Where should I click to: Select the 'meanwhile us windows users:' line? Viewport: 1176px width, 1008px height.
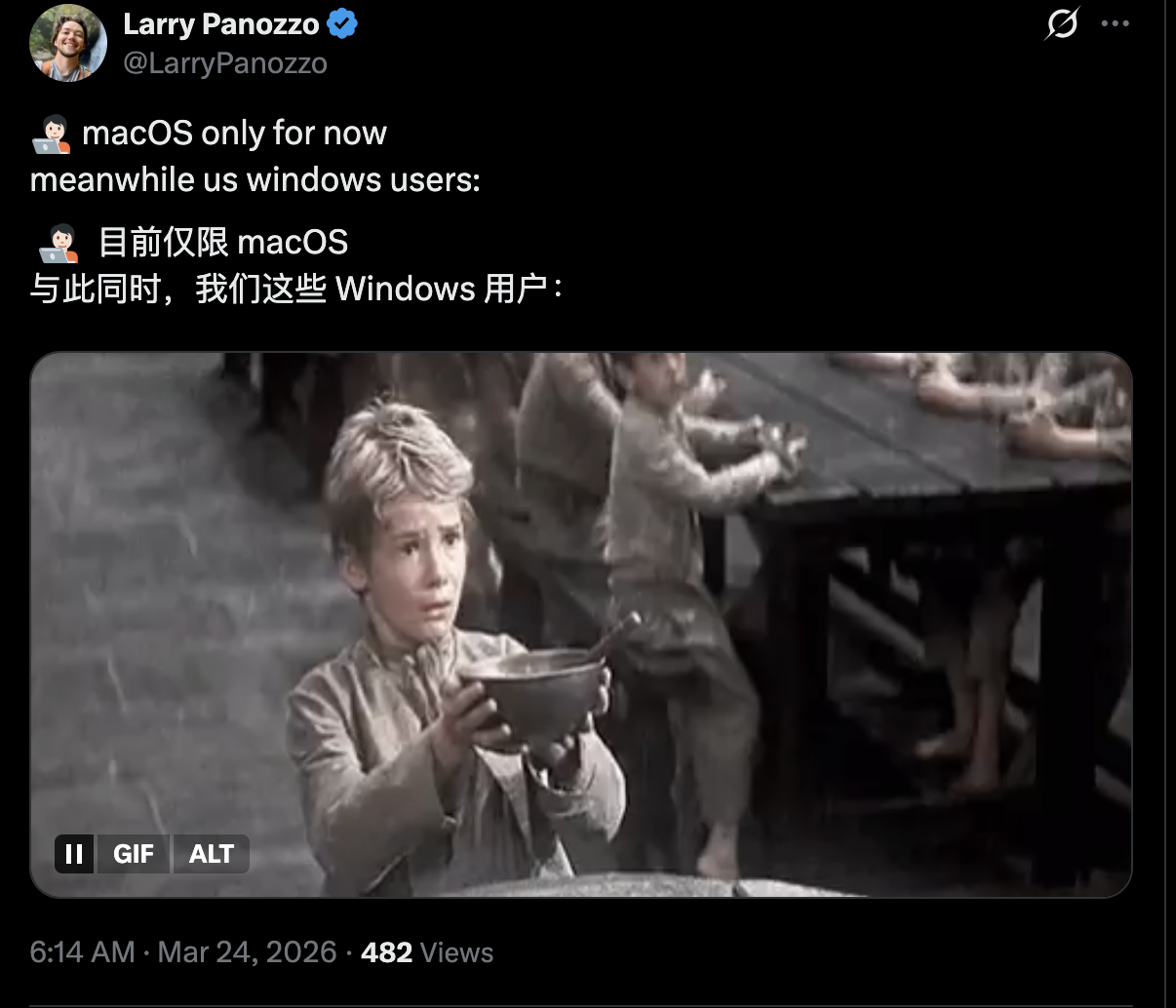(255, 179)
